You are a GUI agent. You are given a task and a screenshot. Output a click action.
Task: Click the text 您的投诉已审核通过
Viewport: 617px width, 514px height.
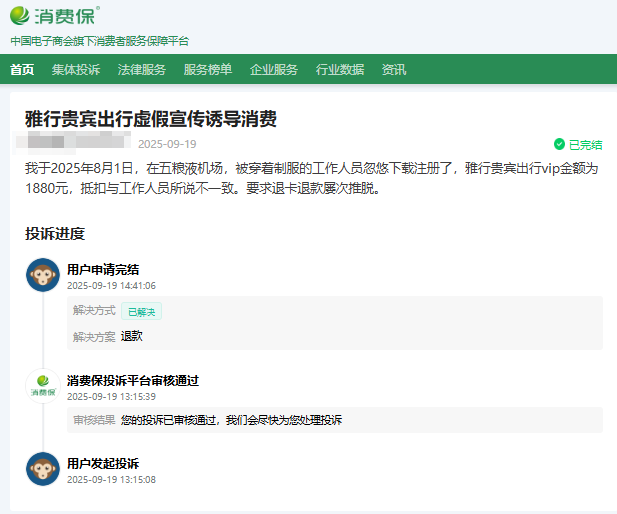[168, 420]
